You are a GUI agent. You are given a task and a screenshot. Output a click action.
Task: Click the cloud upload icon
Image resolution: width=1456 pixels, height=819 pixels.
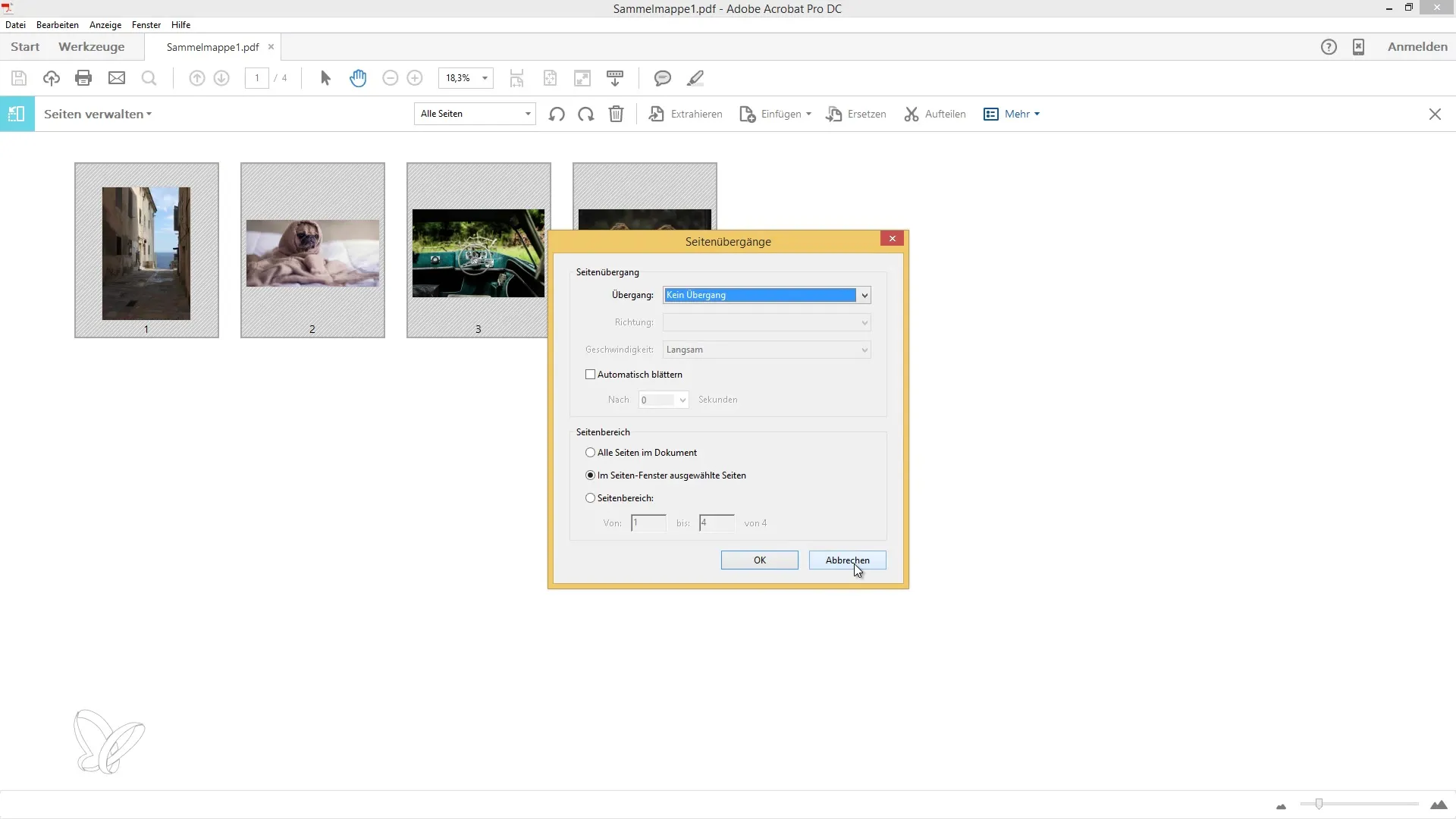click(51, 78)
